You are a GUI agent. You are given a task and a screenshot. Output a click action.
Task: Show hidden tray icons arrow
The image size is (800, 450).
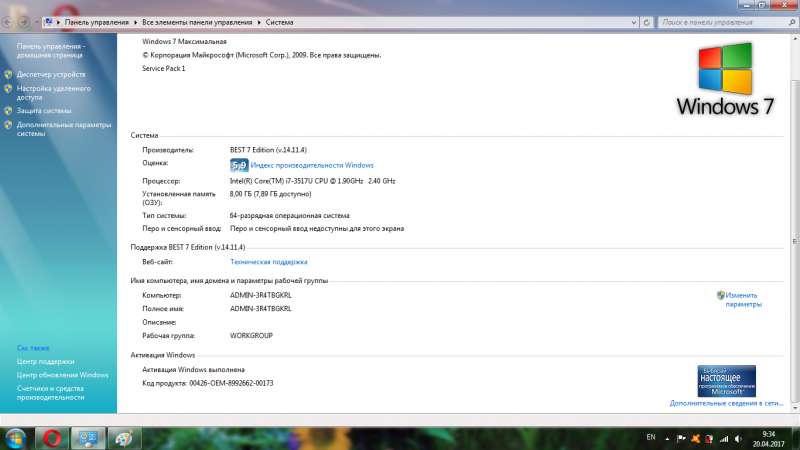pyautogui.click(x=668, y=438)
